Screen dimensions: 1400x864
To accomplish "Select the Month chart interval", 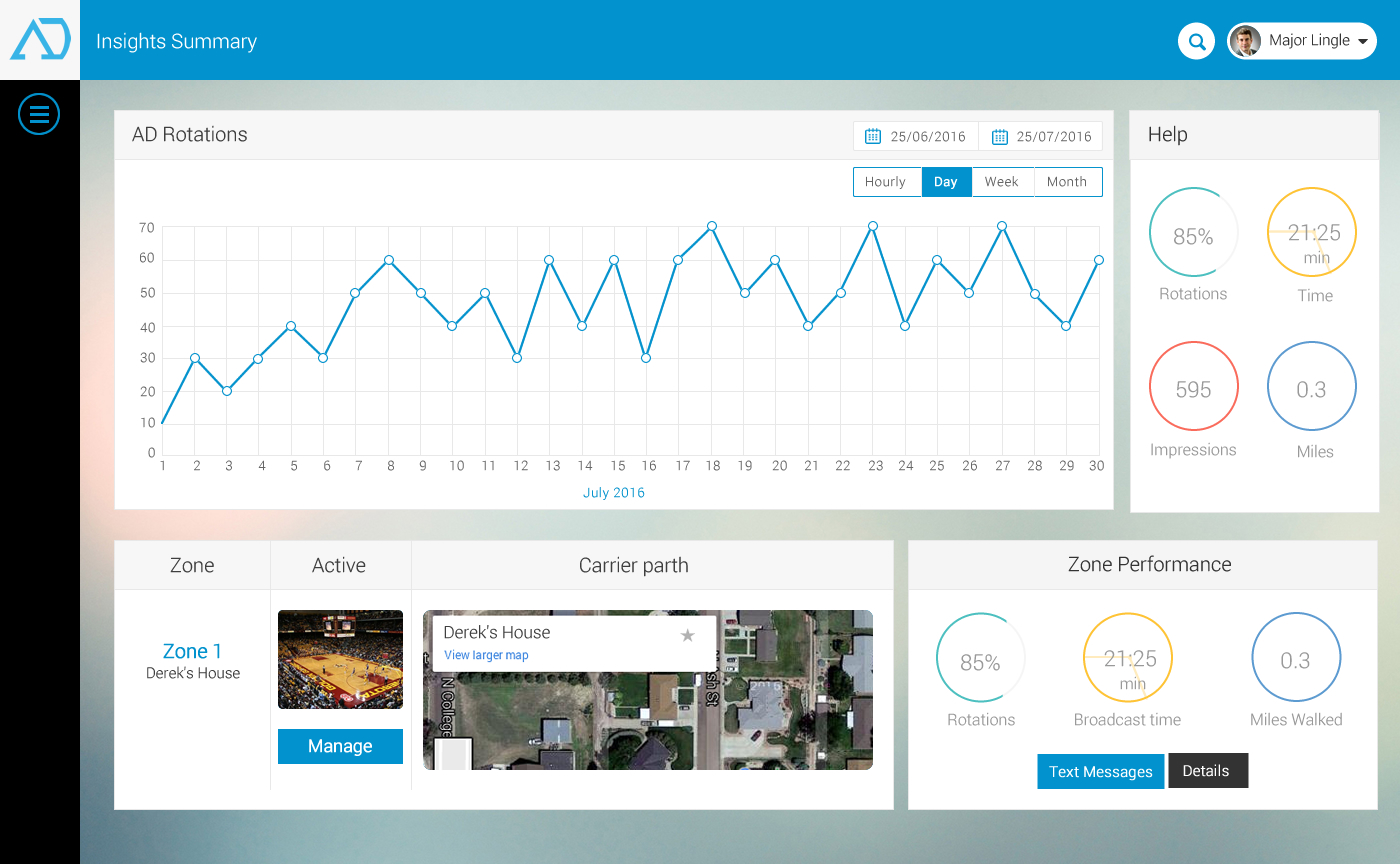I will [1067, 182].
